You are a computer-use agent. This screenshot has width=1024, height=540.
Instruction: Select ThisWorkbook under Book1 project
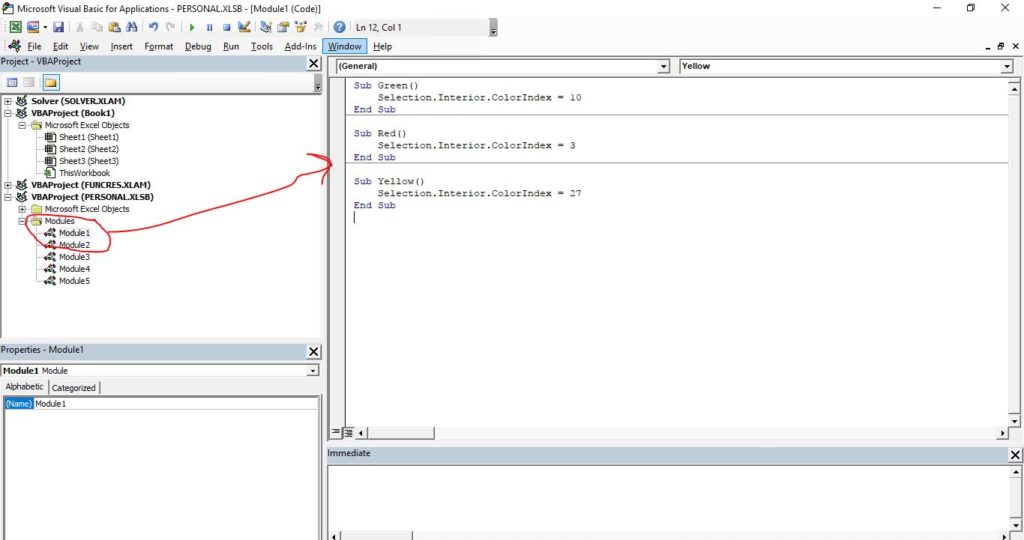[x=84, y=173]
